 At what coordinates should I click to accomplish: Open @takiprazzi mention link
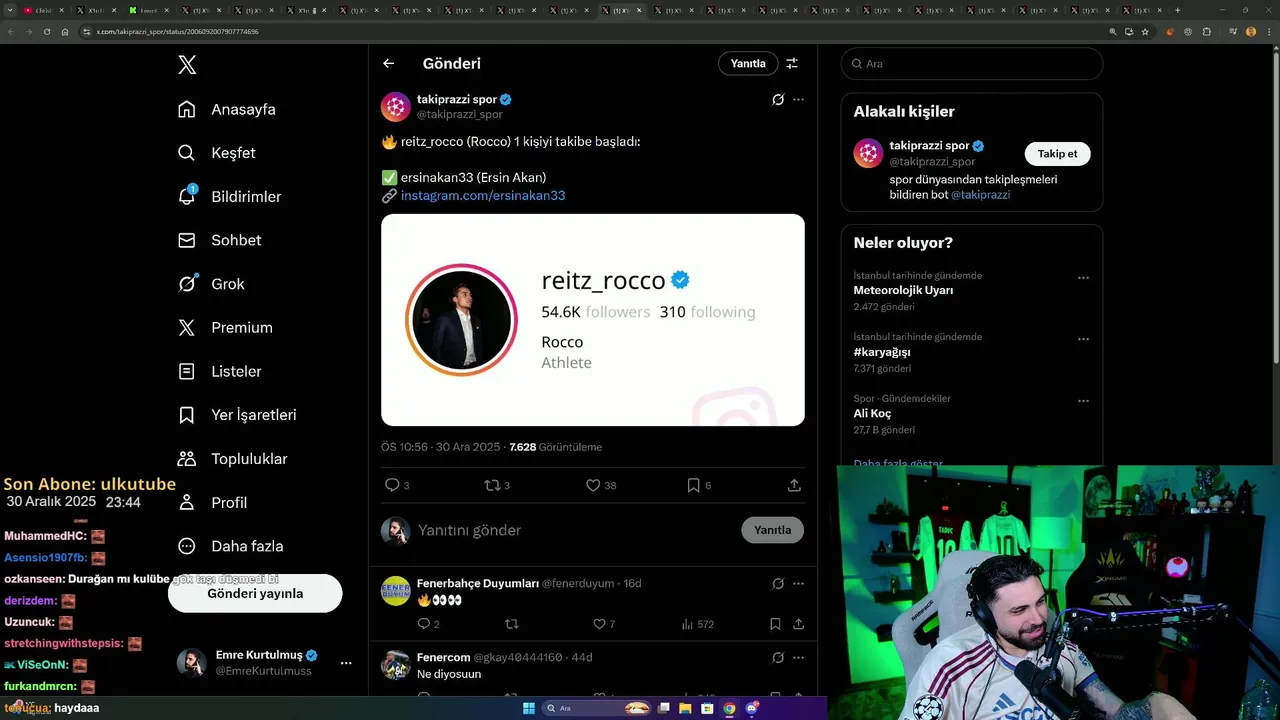click(x=980, y=195)
